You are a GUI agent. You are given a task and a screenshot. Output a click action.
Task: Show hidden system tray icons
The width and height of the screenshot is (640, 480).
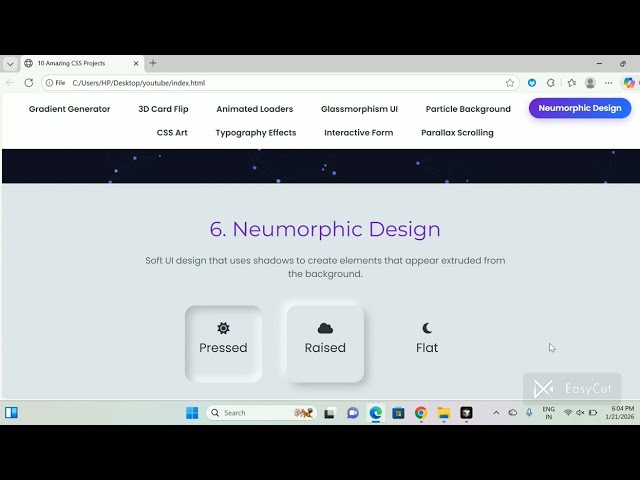(x=496, y=413)
